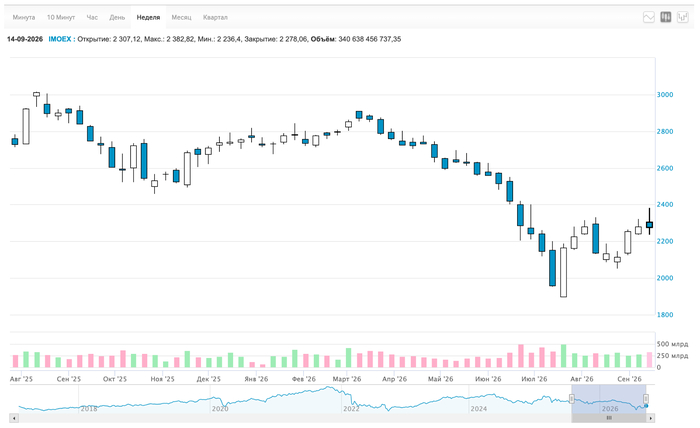Click the latest black candlestick
Viewport: 700px width, 428px height.
click(649, 224)
